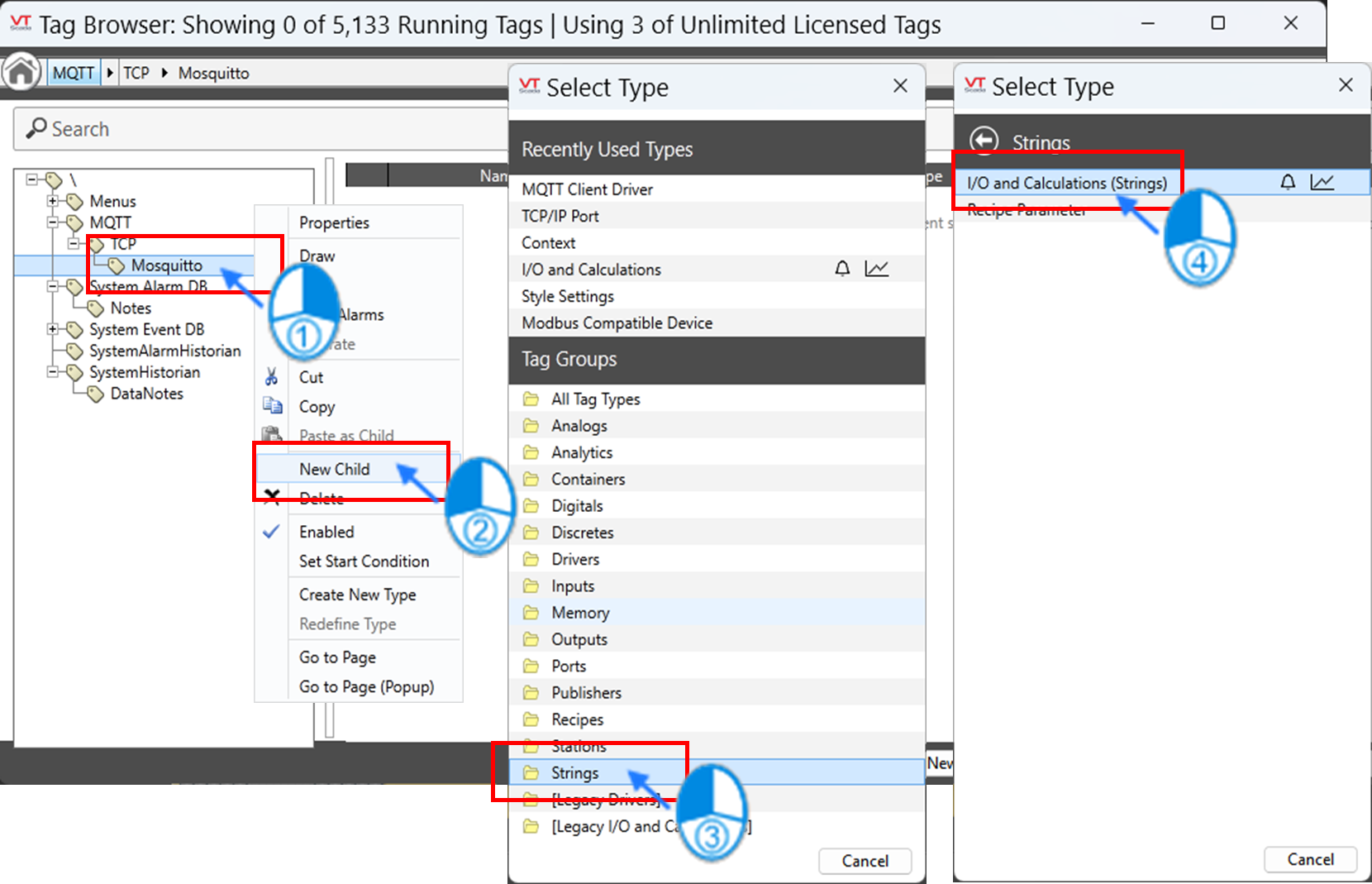Choose Go to Page menu entry
The width and height of the screenshot is (1372, 884).
tap(337, 657)
